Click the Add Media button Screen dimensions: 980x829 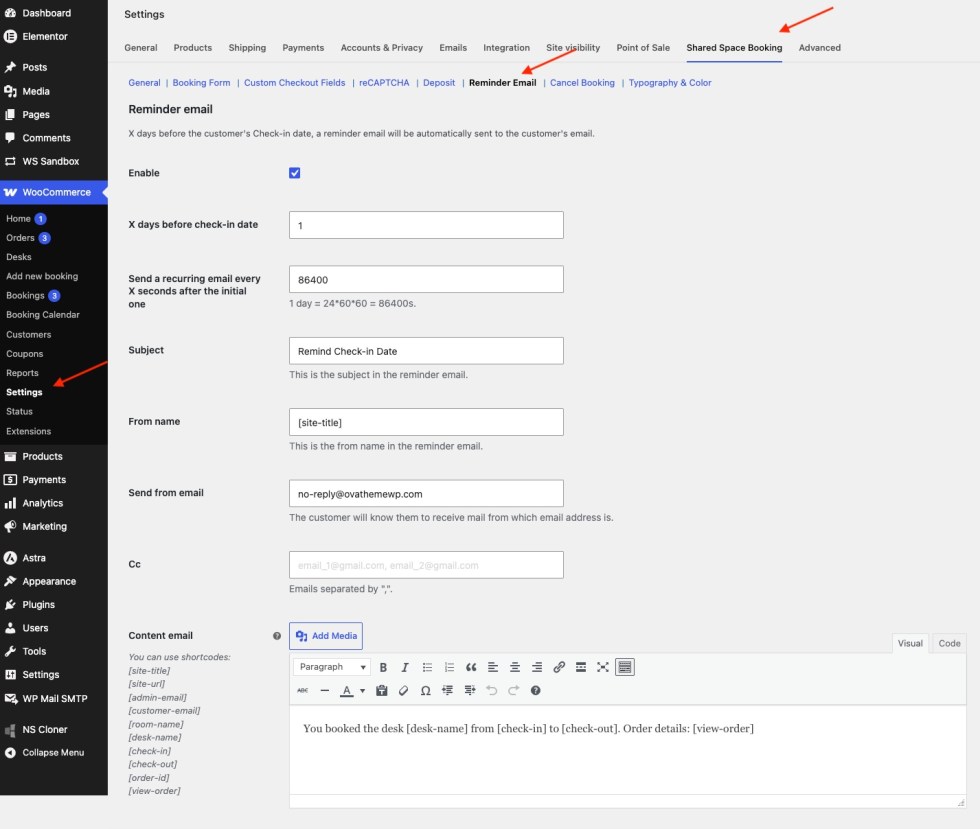pyautogui.click(x=326, y=636)
